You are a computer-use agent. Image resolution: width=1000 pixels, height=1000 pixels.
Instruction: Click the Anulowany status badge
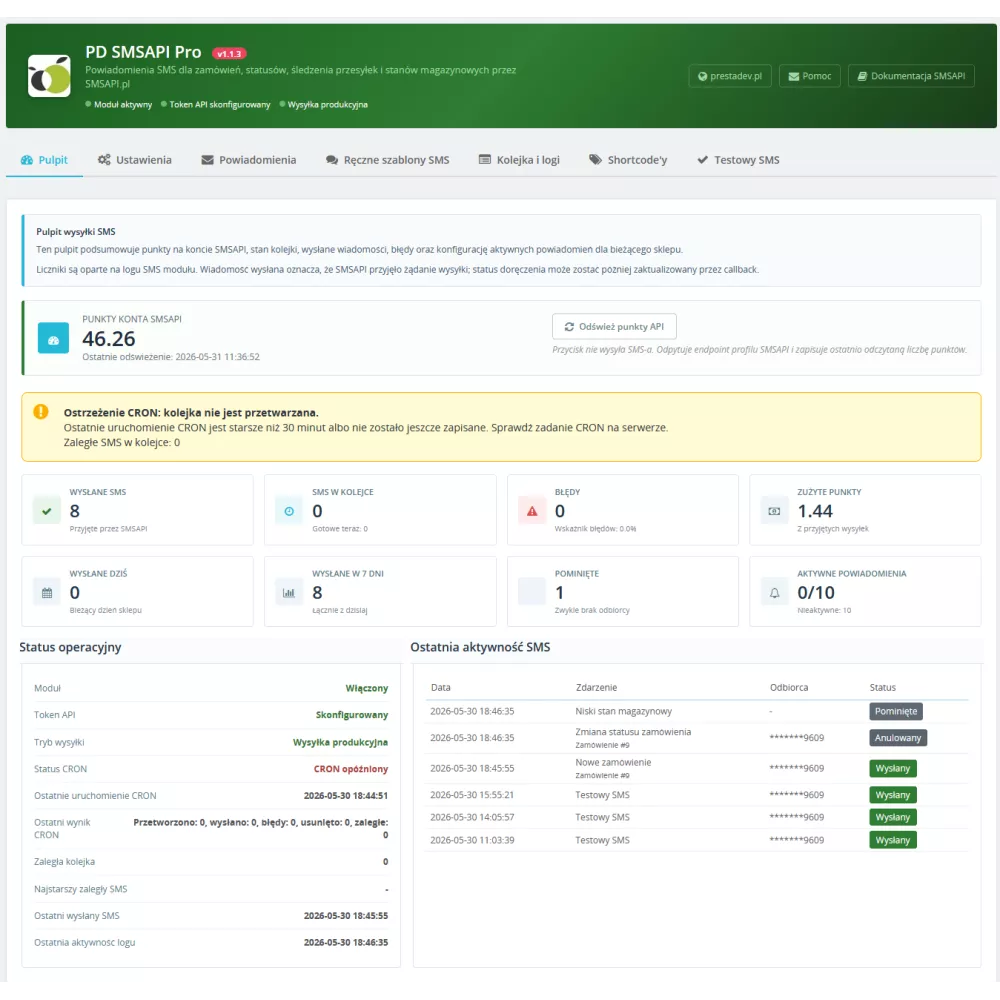898,738
